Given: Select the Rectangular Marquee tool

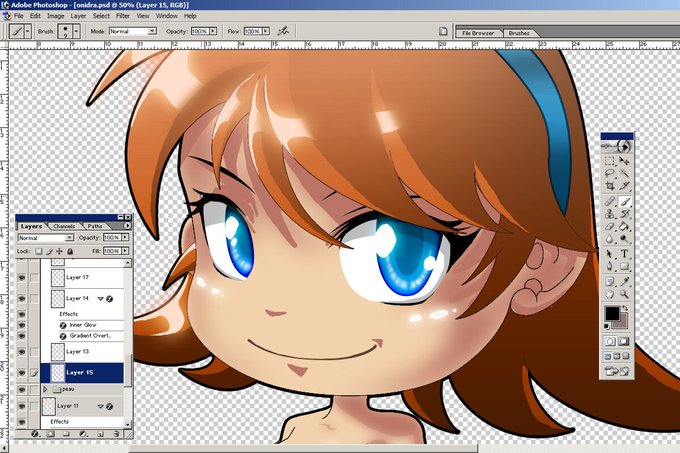Looking at the screenshot, I should click(x=610, y=161).
